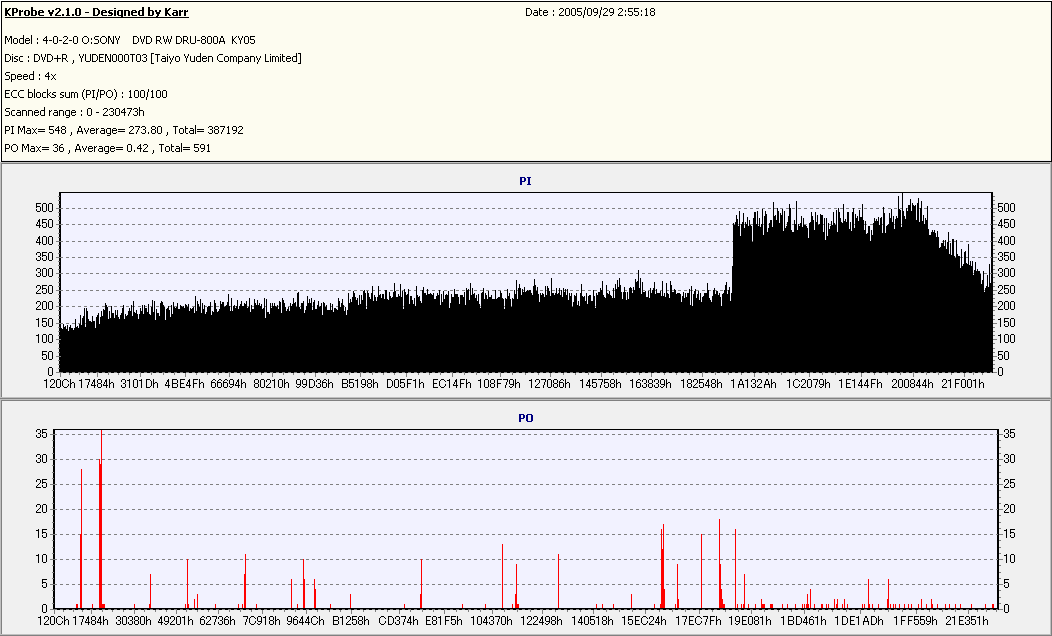Click the ECC blocks sum (PI/PO) : 100/100 line
Image resolution: width=1052 pixels, height=636 pixels.
(x=86, y=95)
